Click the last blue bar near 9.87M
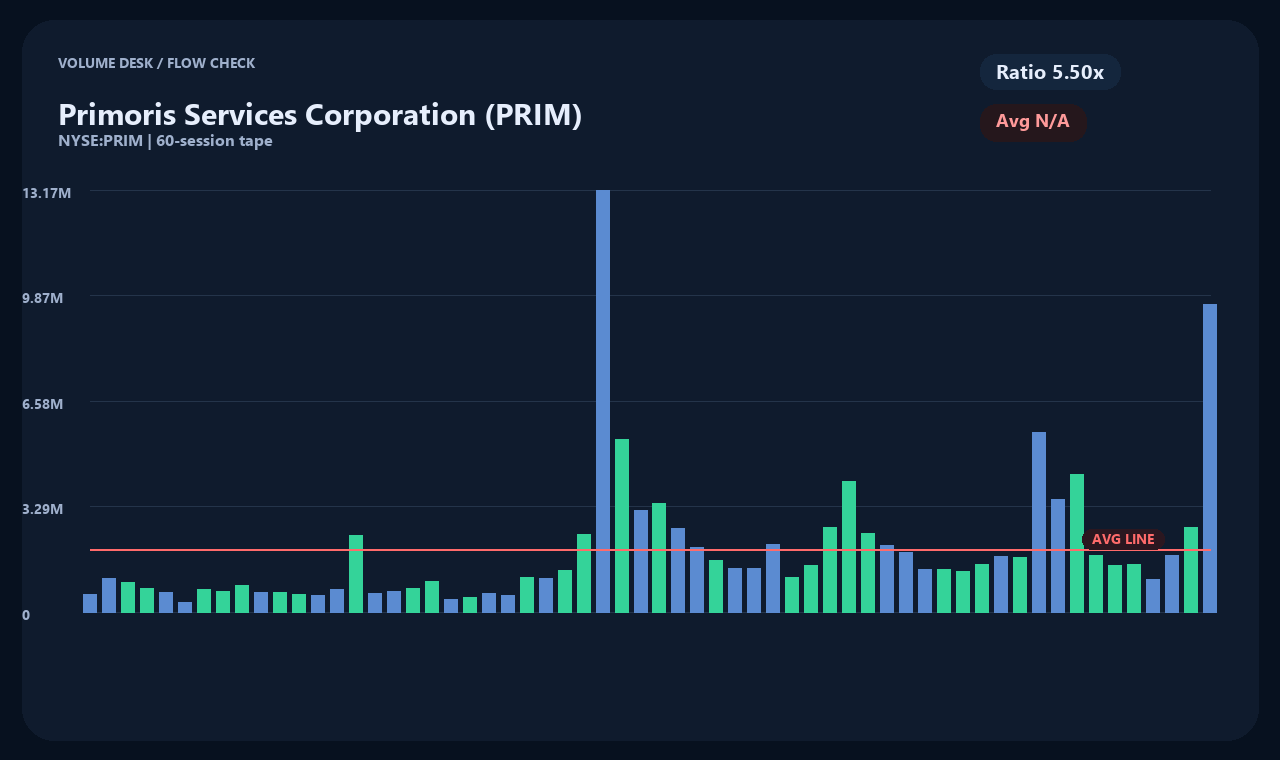Viewport: 1280px width, 760px height. (1210, 458)
